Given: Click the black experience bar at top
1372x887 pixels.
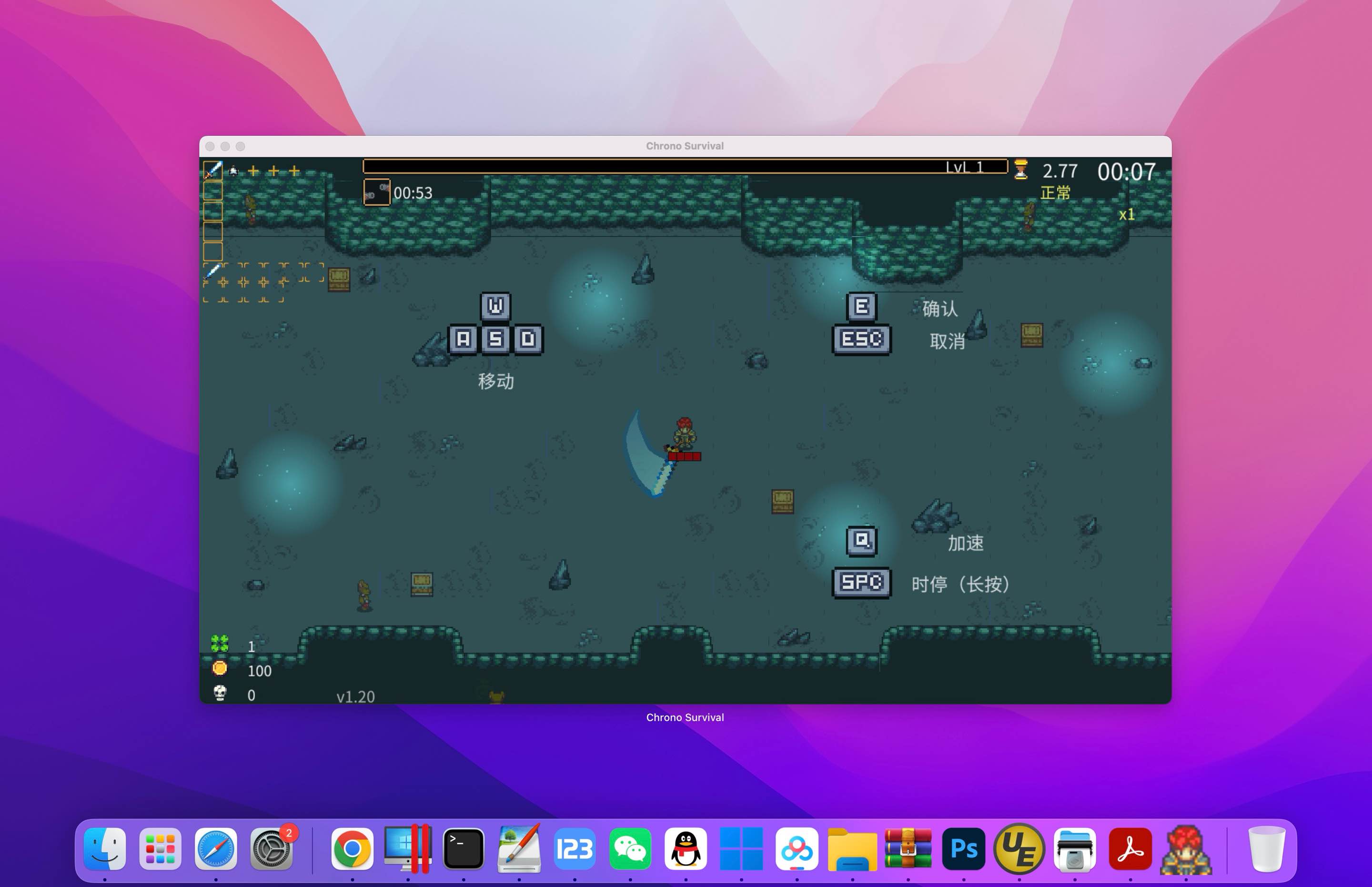Looking at the screenshot, I should (685, 166).
